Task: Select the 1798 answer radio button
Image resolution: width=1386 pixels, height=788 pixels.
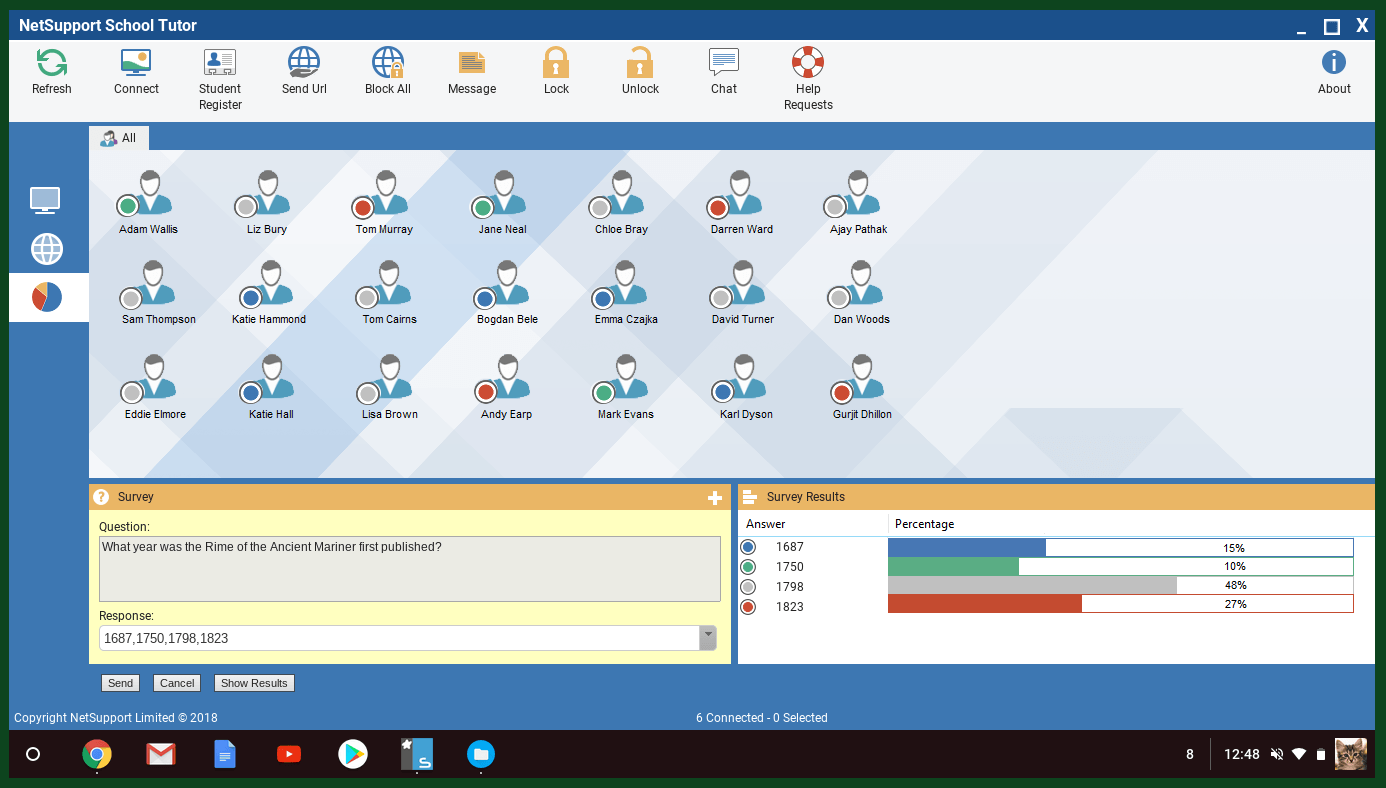Action: [x=748, y=587]
